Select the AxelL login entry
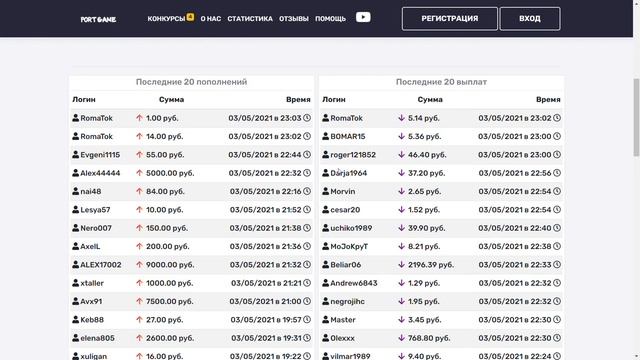This screenshot has width=640, height=360. click(x=90, y=247)
